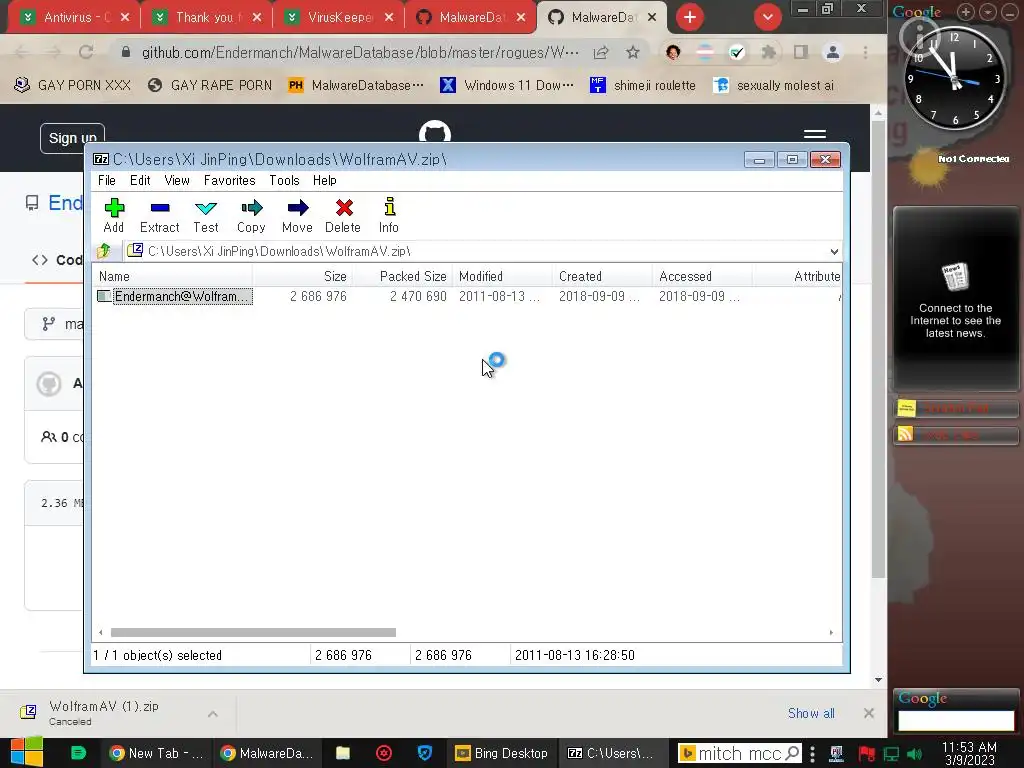Open the View menu in 7-Zip

tap(176, 180)
